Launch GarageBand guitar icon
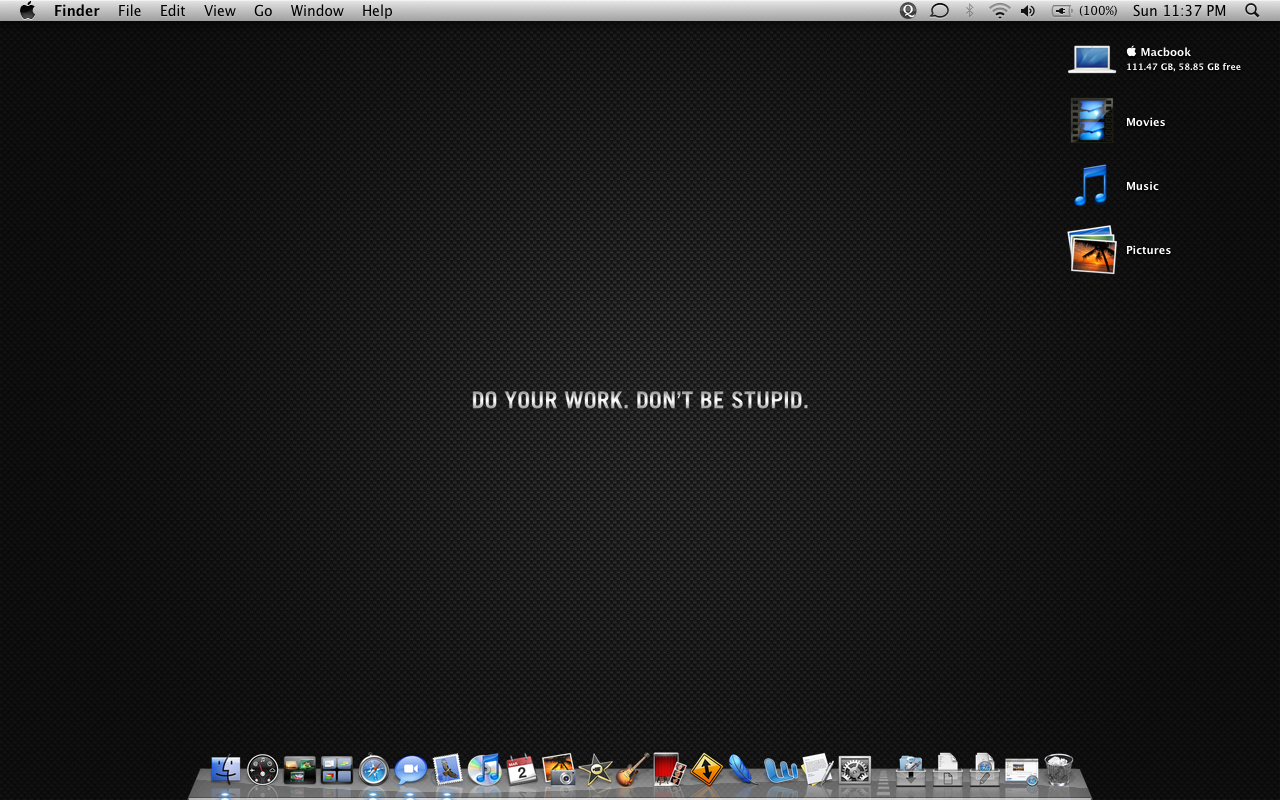This screenshot has height=800, width=1280. pyautogui.click(x=632, y=770)
